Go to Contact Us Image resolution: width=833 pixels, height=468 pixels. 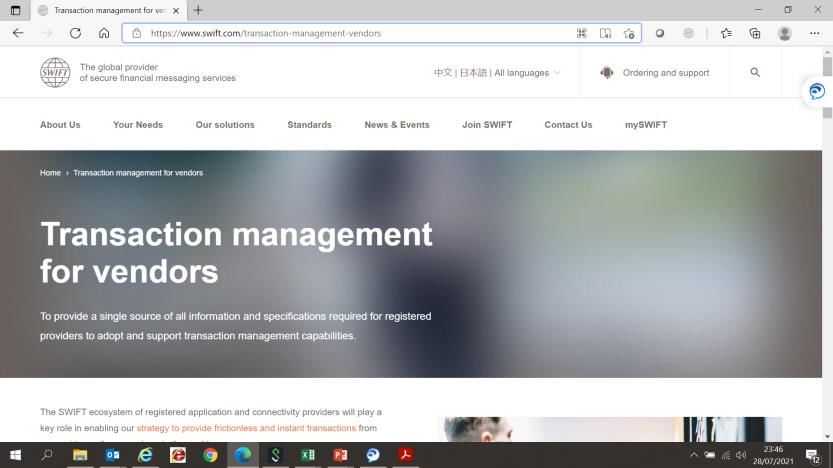pyautogui.click(x=568, y=125)
